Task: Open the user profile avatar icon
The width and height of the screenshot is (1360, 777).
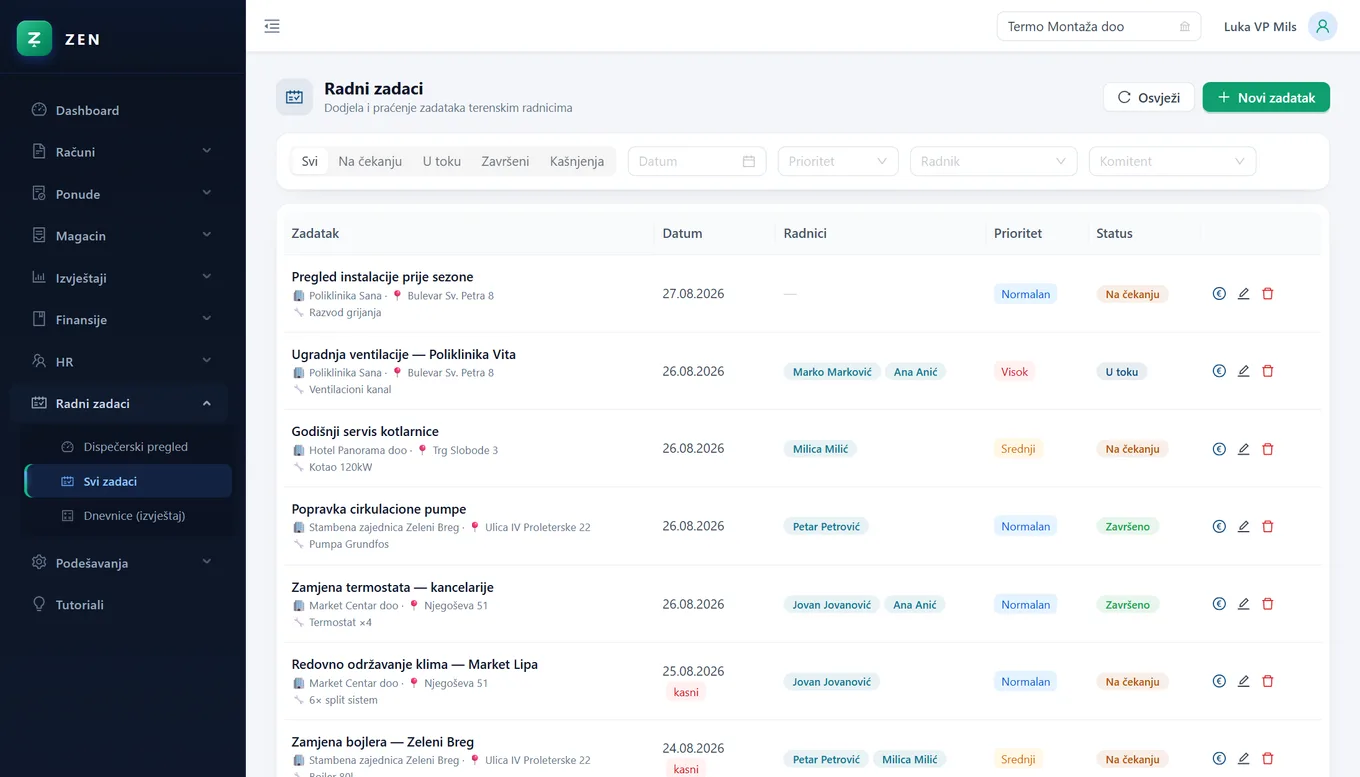Action: pos(1323,27)
